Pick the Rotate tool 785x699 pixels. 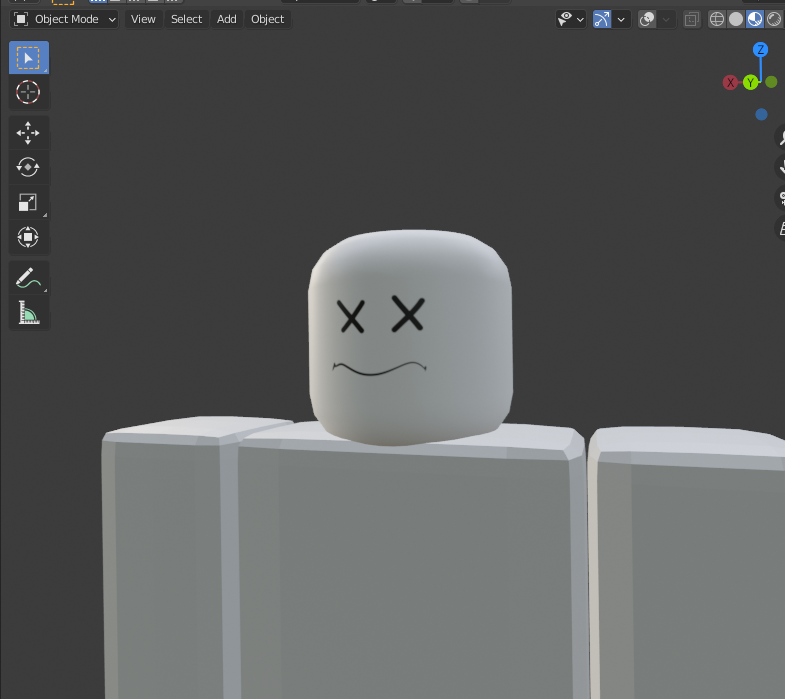[29, 167]
